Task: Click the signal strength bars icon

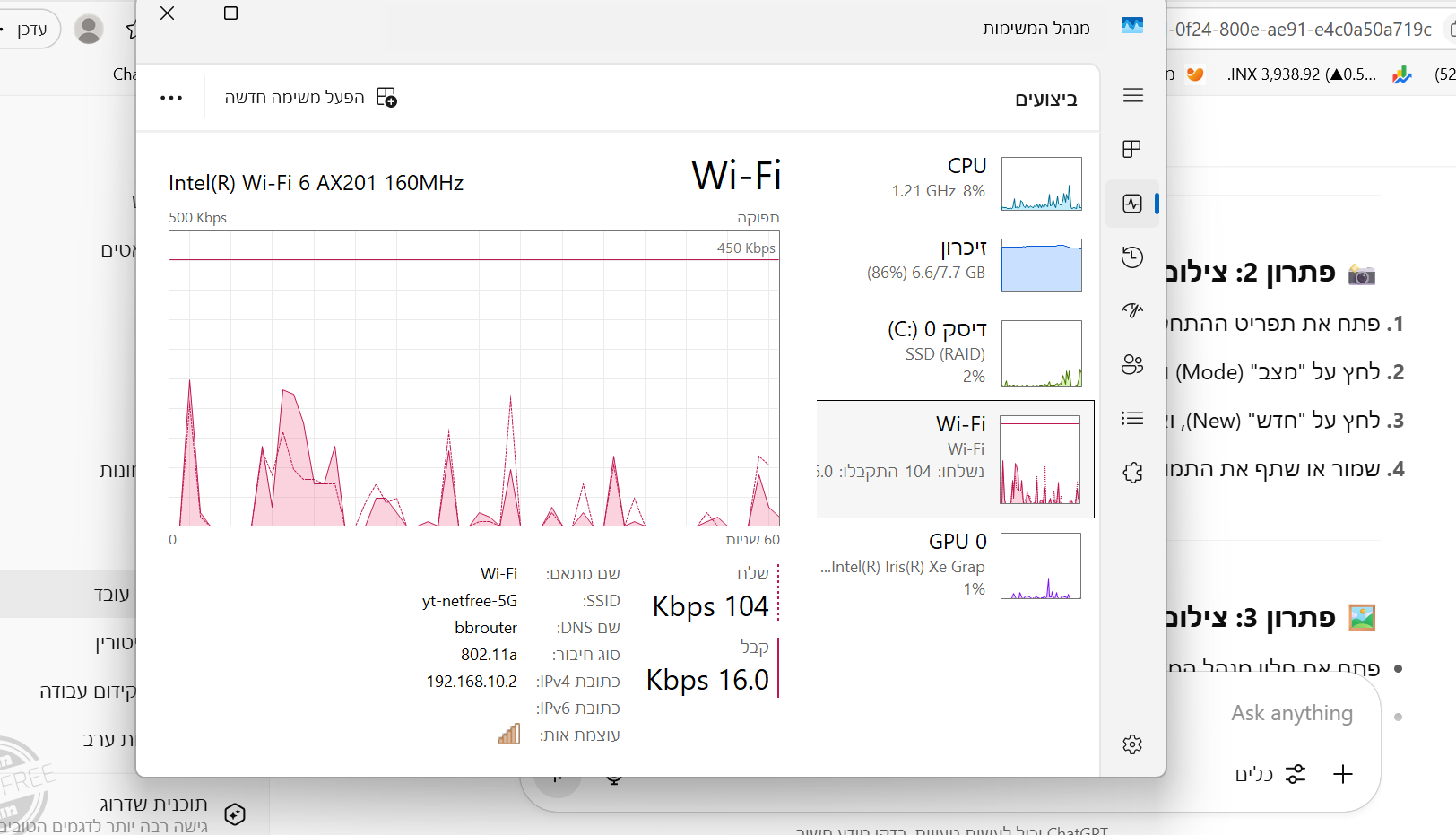Action: coord(509,735)
